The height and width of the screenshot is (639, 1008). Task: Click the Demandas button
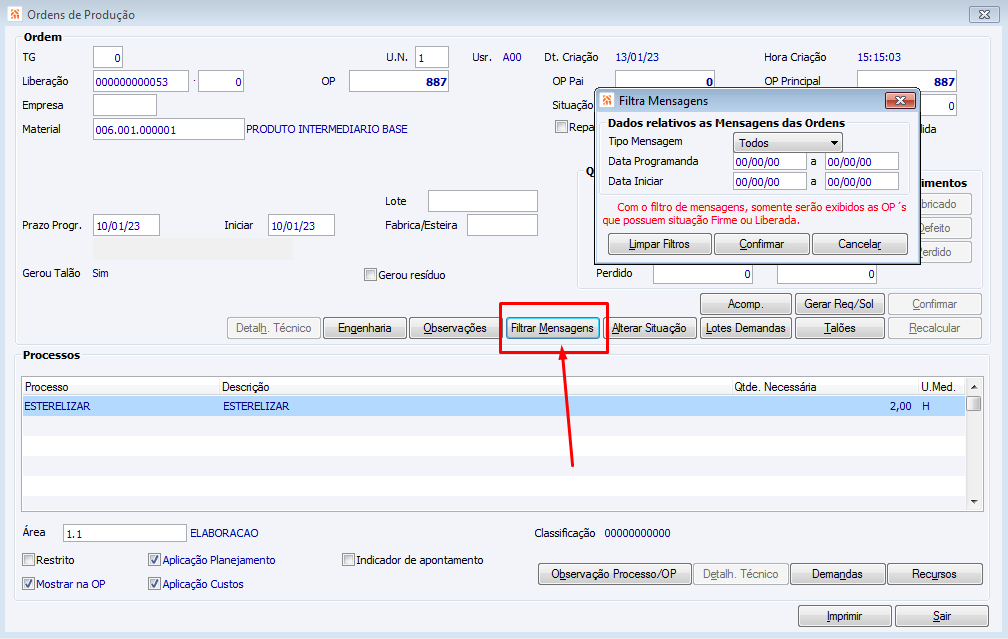coord(838,573)
